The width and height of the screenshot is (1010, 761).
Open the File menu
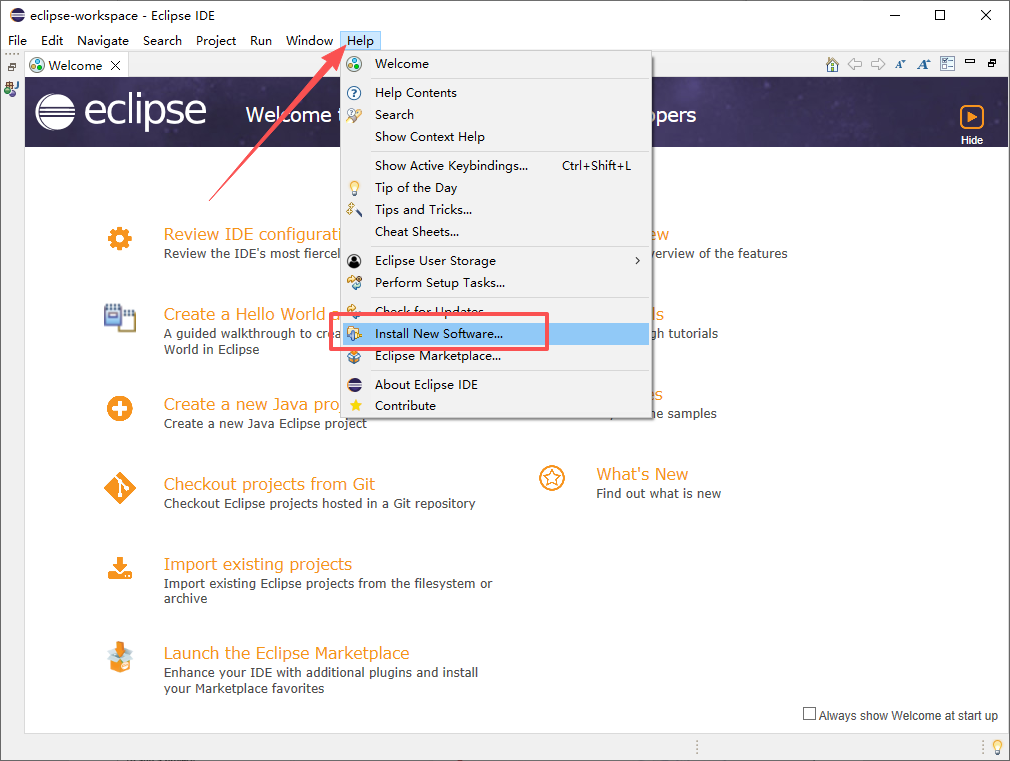(17, 41)
